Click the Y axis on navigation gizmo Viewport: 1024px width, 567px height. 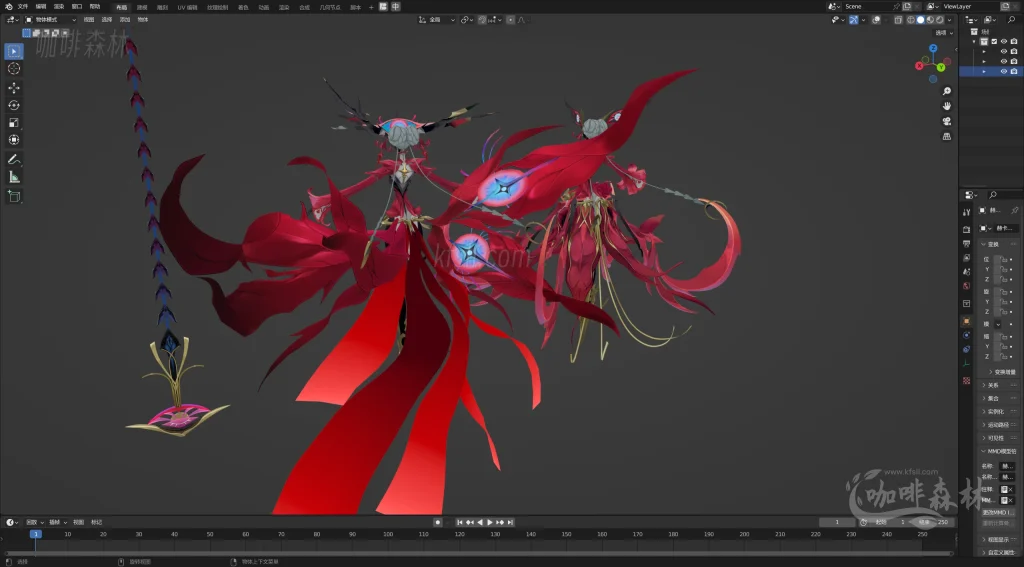(941, 67)
